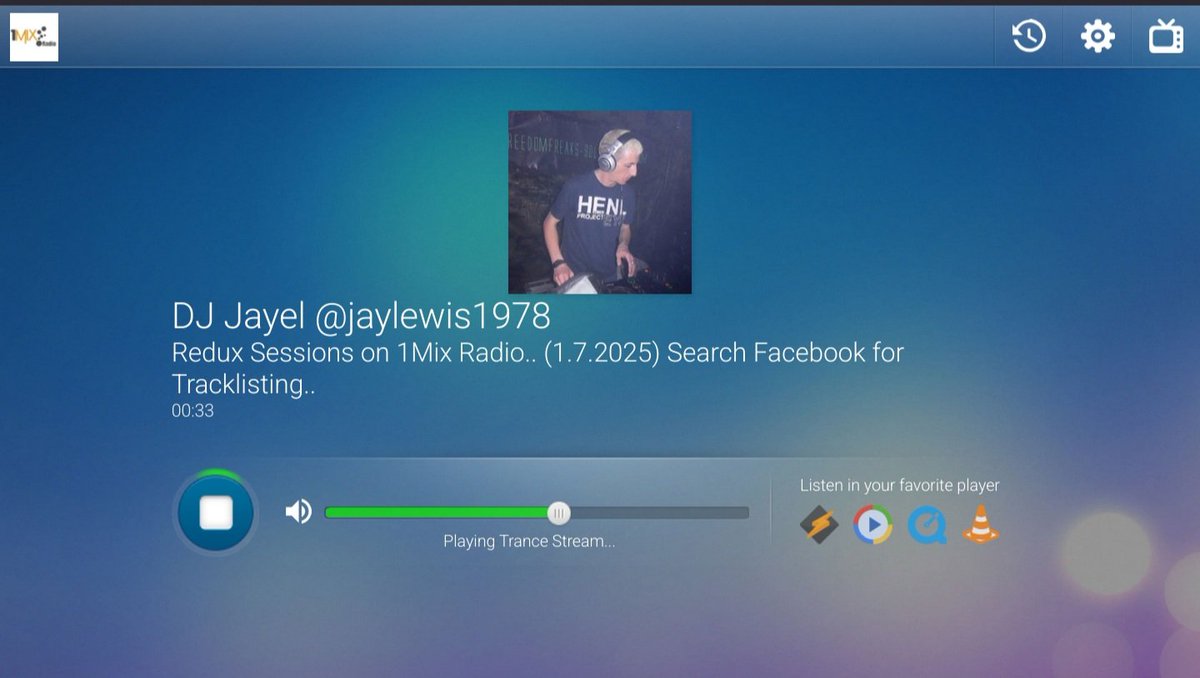Screen dimensions: 1200x678
Task: Click the 1Mix Radio logo
Action: pyautogui.click(x=34, y=37)
